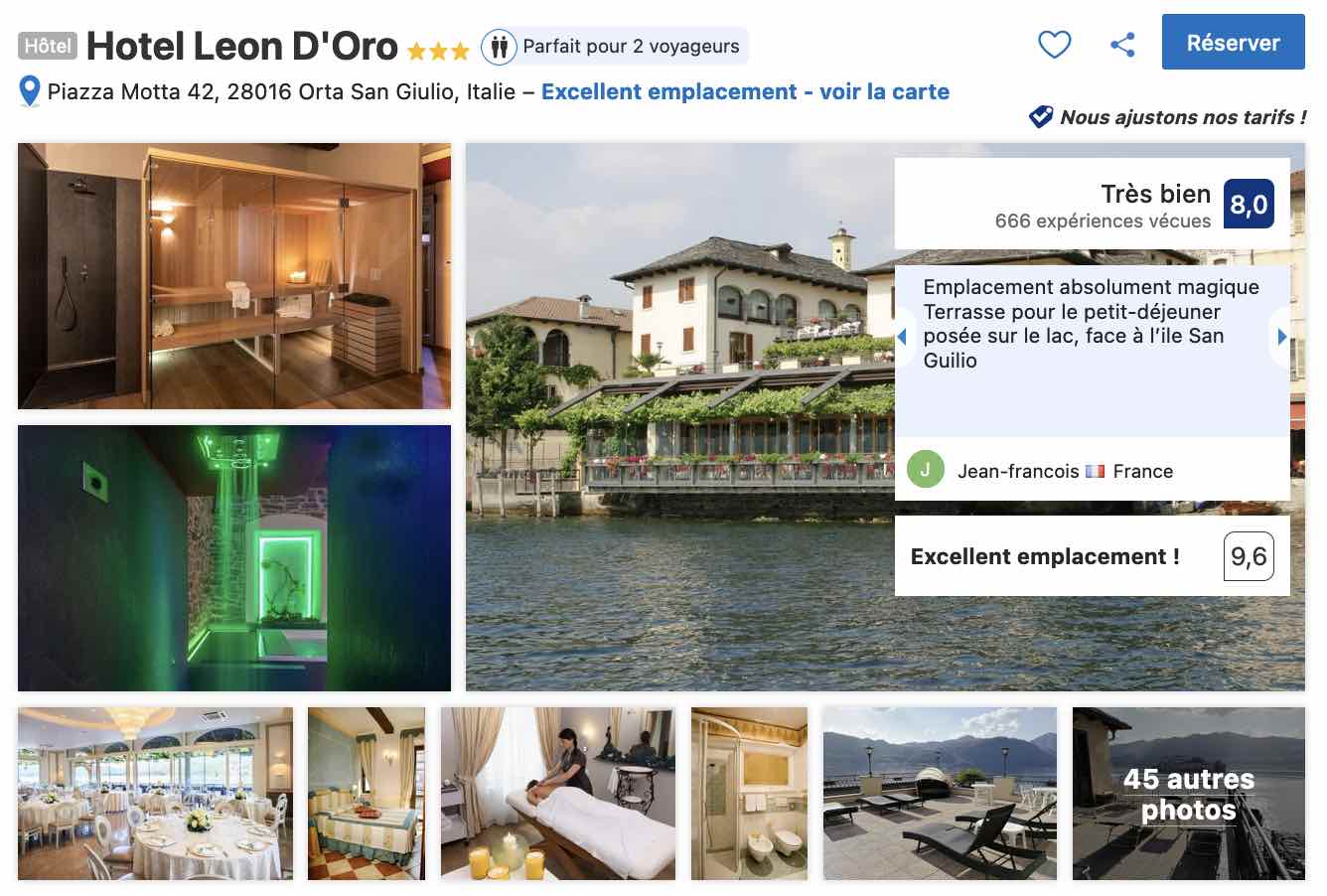Open the sauna photo thumbnail

point(234,276)
